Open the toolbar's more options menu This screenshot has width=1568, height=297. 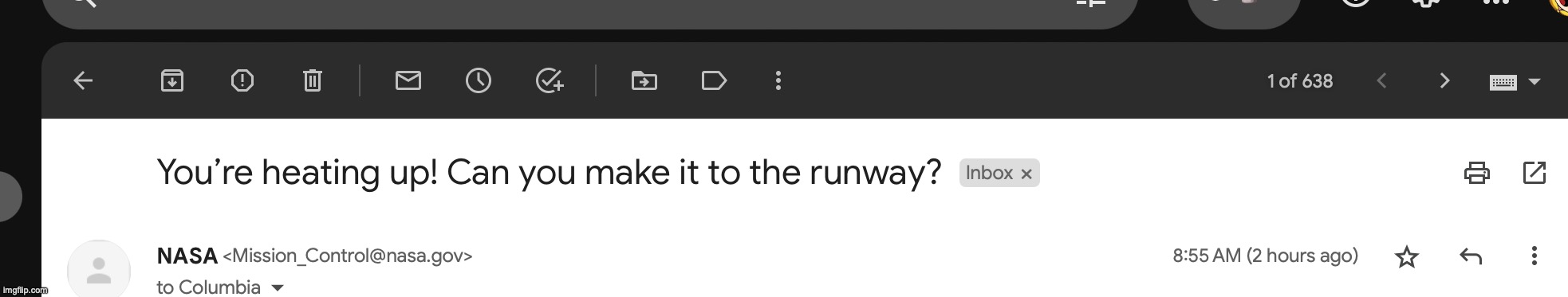pyautogui.click(x=778, y=80)
